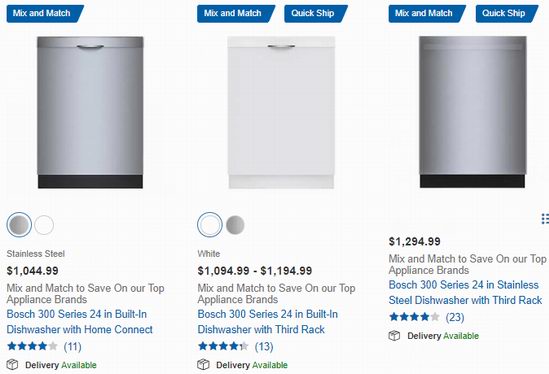This screenshot has width=549, height=374.
Task: Choose the stainless steel swatch for first dishwasher
Action: click(x=19, y=224)
